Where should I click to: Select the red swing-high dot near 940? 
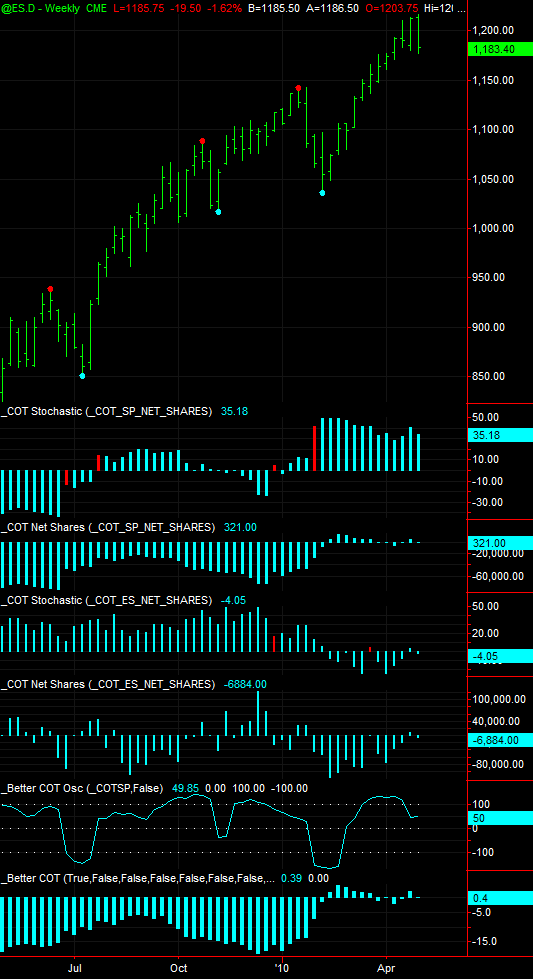click(51, 289)
